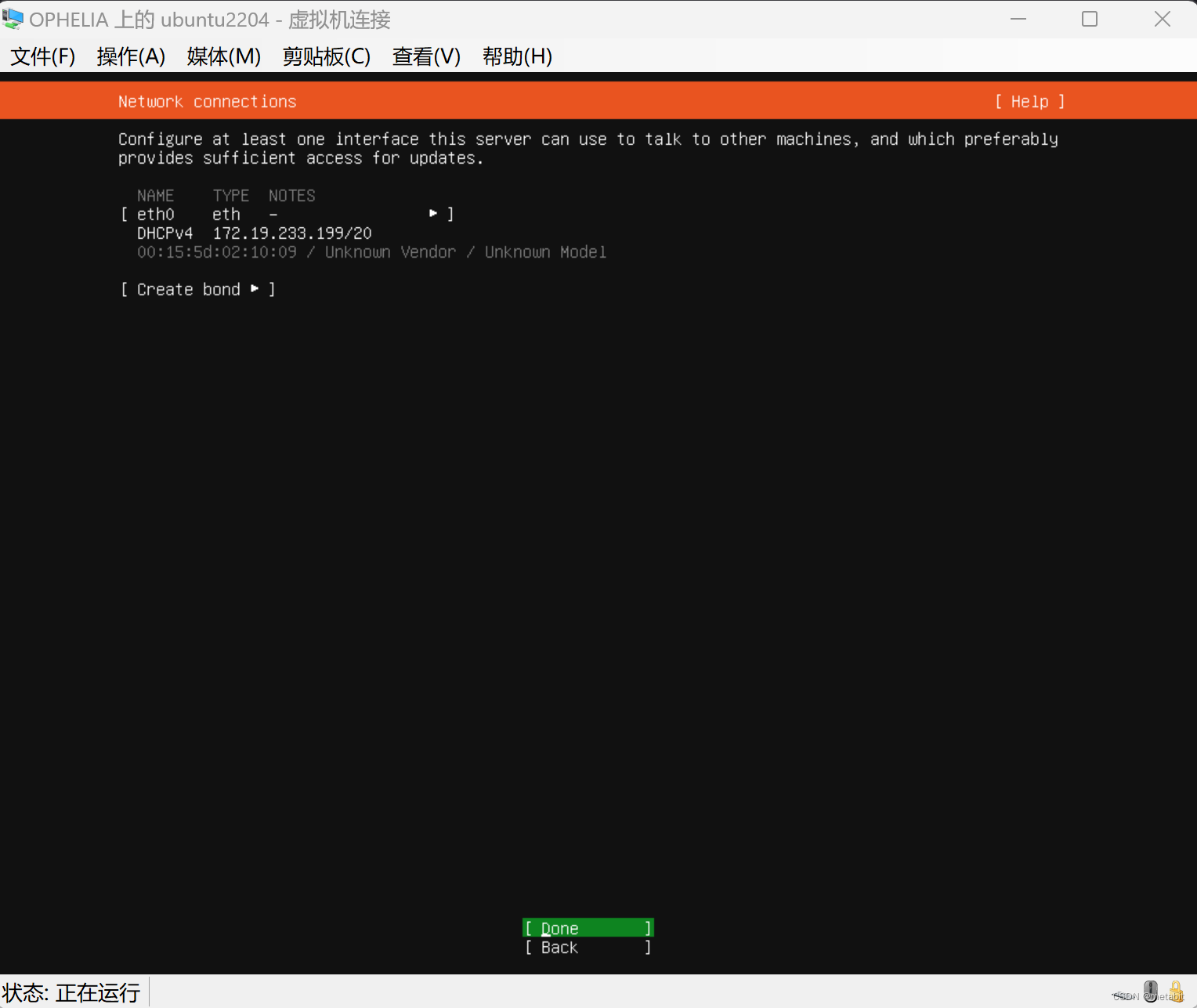Maximize the virtual machine window

point(1090,19)
